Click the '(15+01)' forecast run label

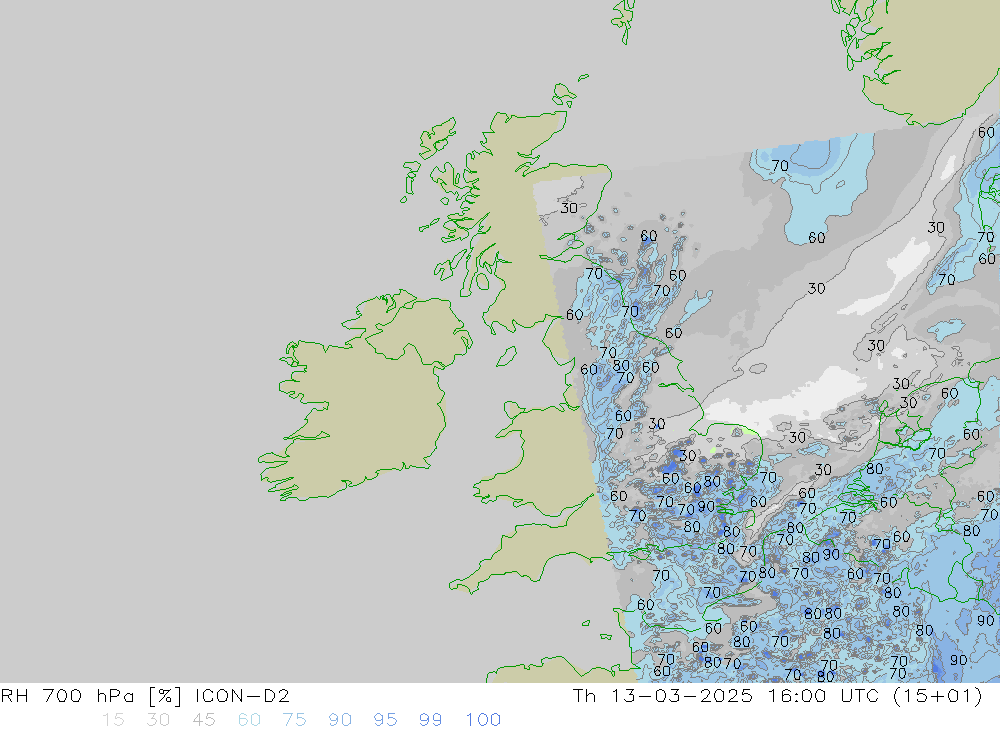coord(938,695)
